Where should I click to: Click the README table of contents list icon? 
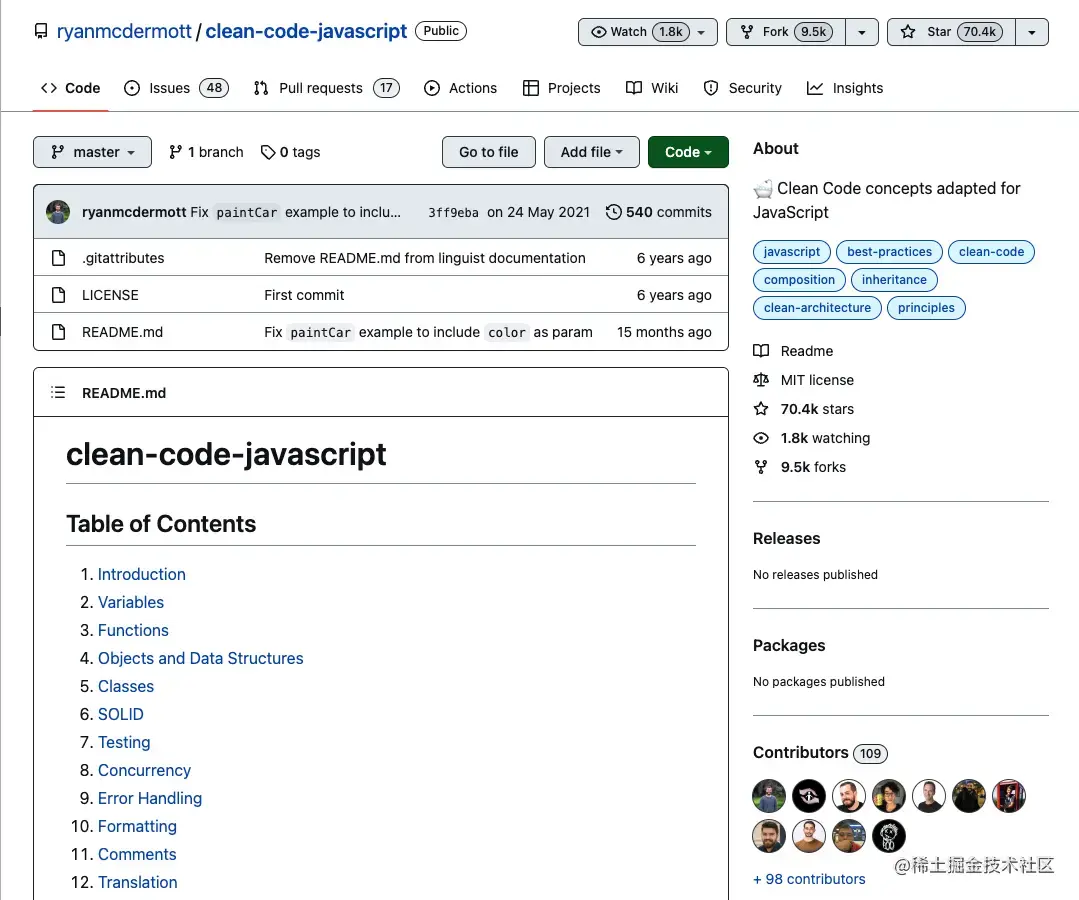(59, 393)
